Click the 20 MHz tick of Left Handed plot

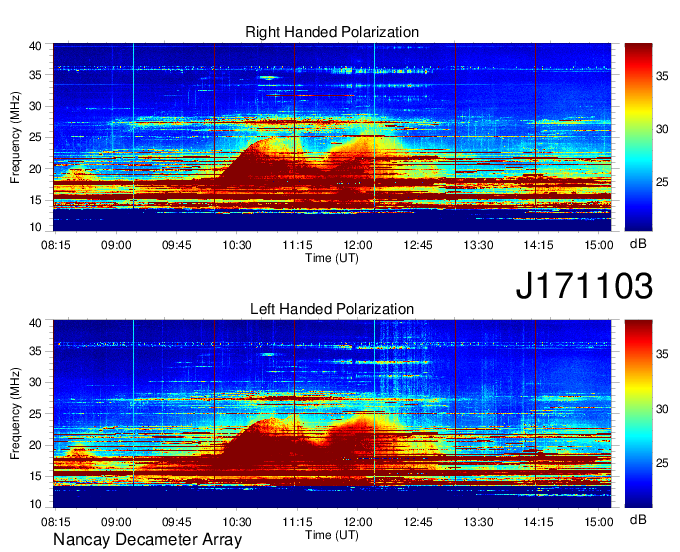(x=35, y=445)
